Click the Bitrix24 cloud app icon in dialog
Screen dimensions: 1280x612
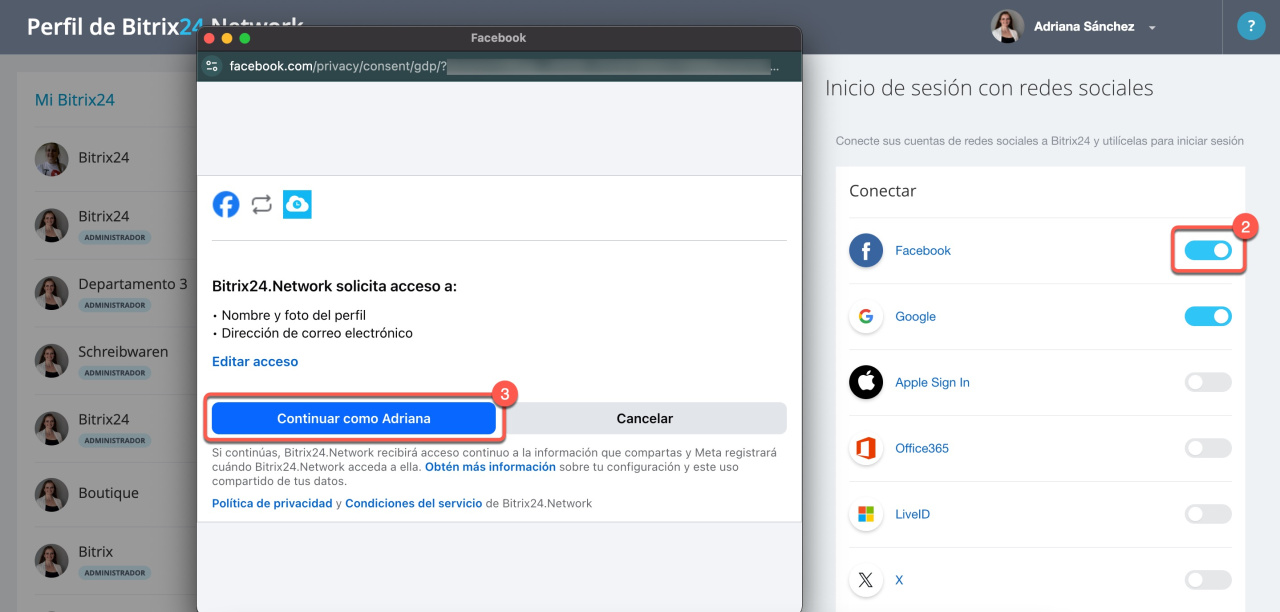click(x=297, y=204)
